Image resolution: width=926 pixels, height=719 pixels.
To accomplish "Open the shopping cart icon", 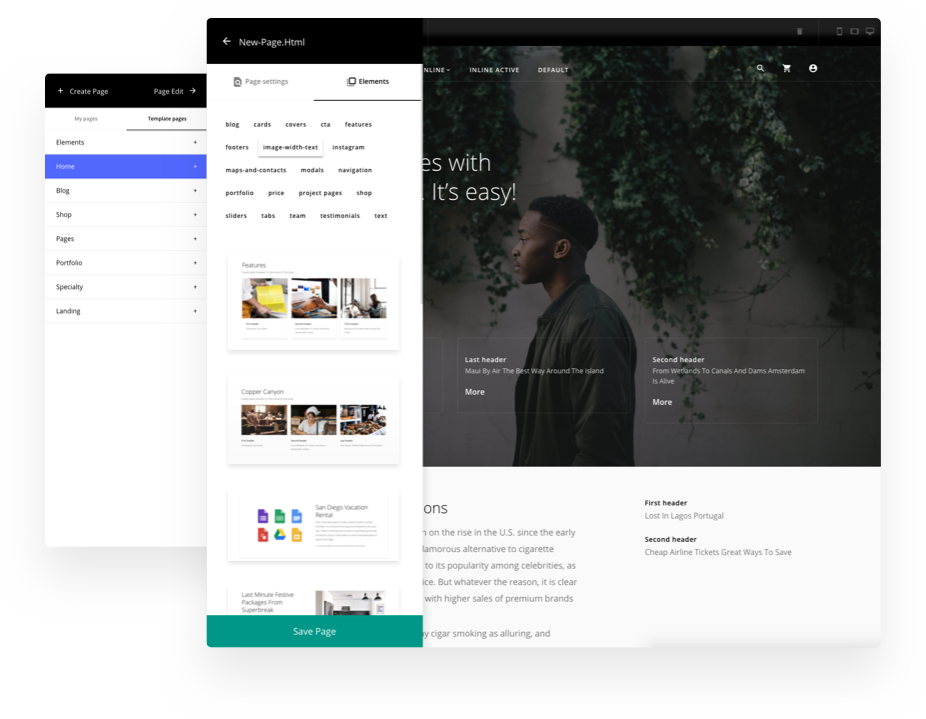I will tap(786, 68).
